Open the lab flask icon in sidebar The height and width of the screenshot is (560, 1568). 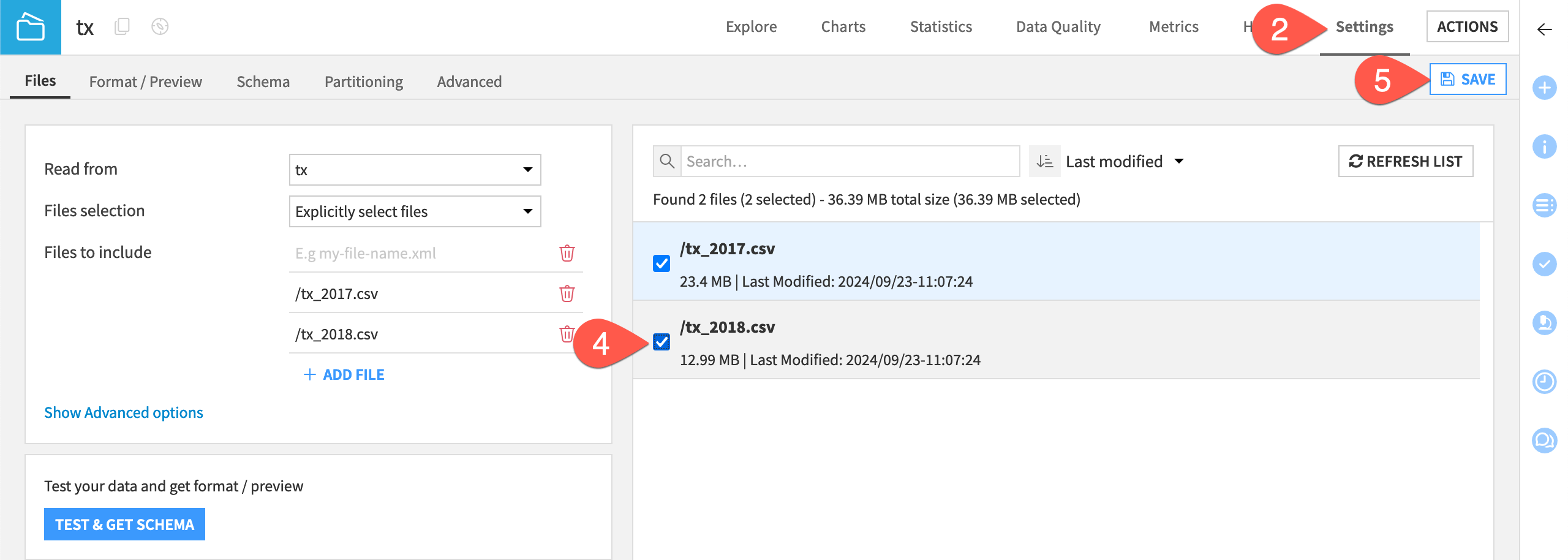(1544, 323)
